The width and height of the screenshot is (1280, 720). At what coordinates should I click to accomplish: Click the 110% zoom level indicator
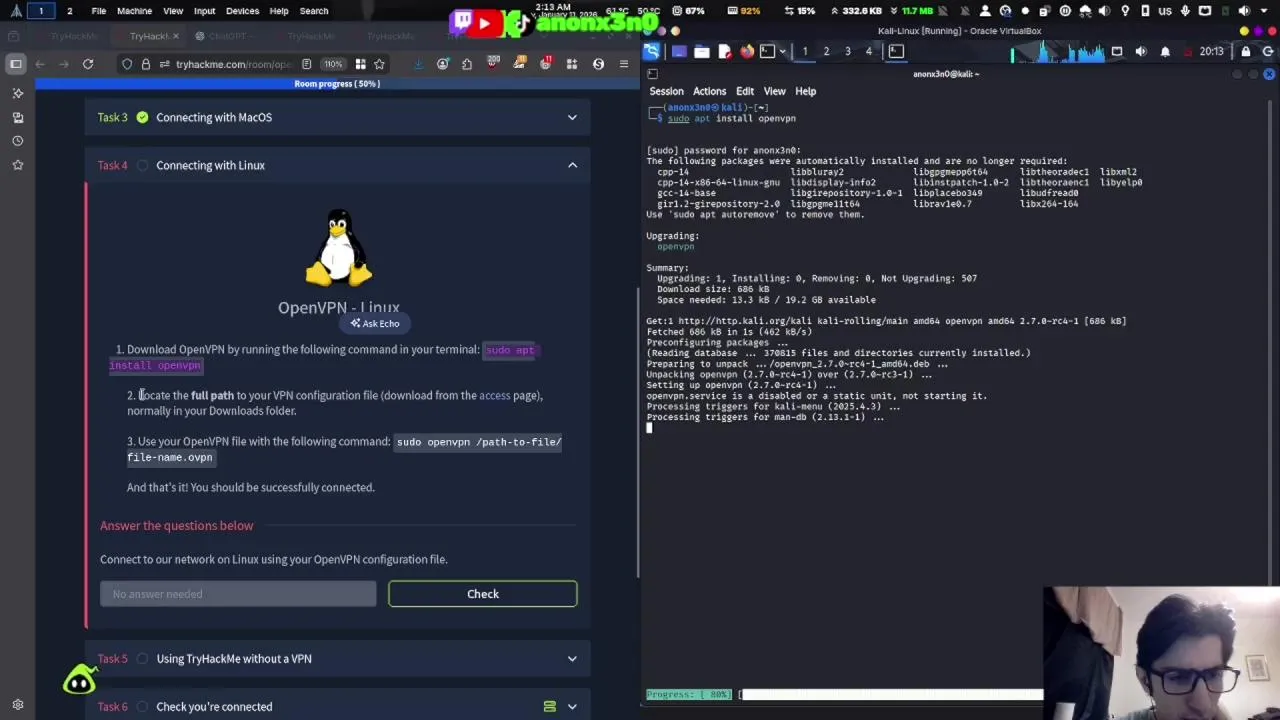point(333,64)
